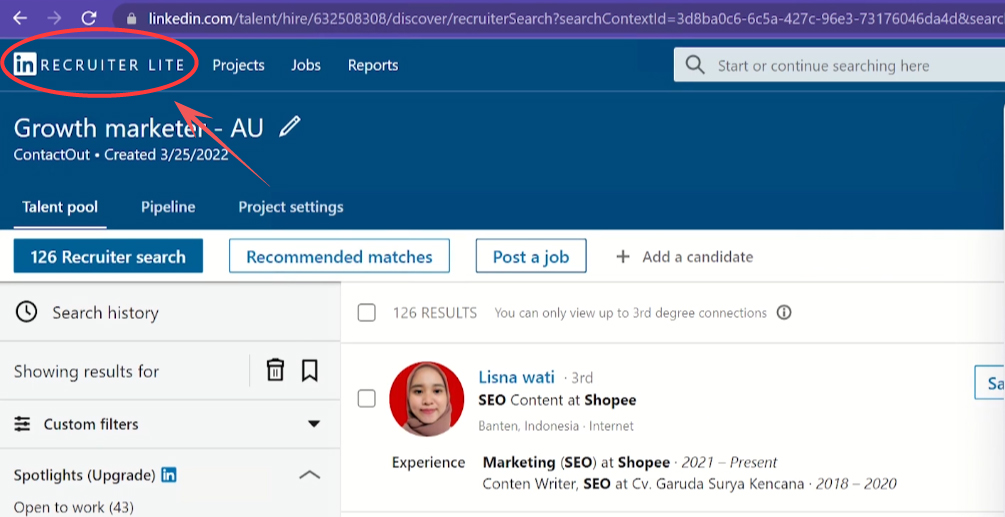Click 'ContactOut • Created 3/25/2022' text
The height and width of the screenshot is (517, 1005).
(x=121, y=154)
